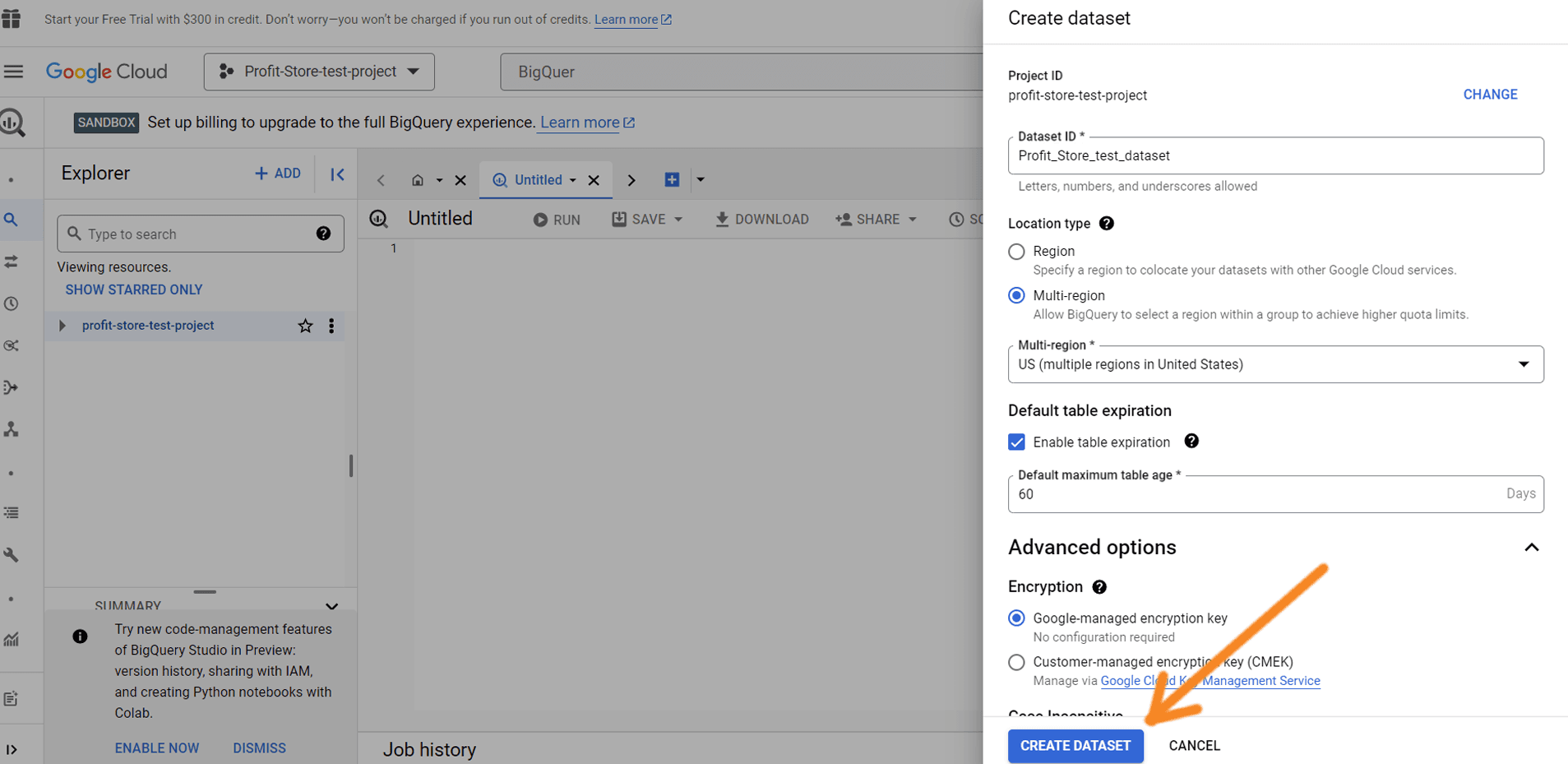The image size is (1568, 764).
Task: Click the SANDBOX badge
Action: pyautogui.click(x=106, y=123)
